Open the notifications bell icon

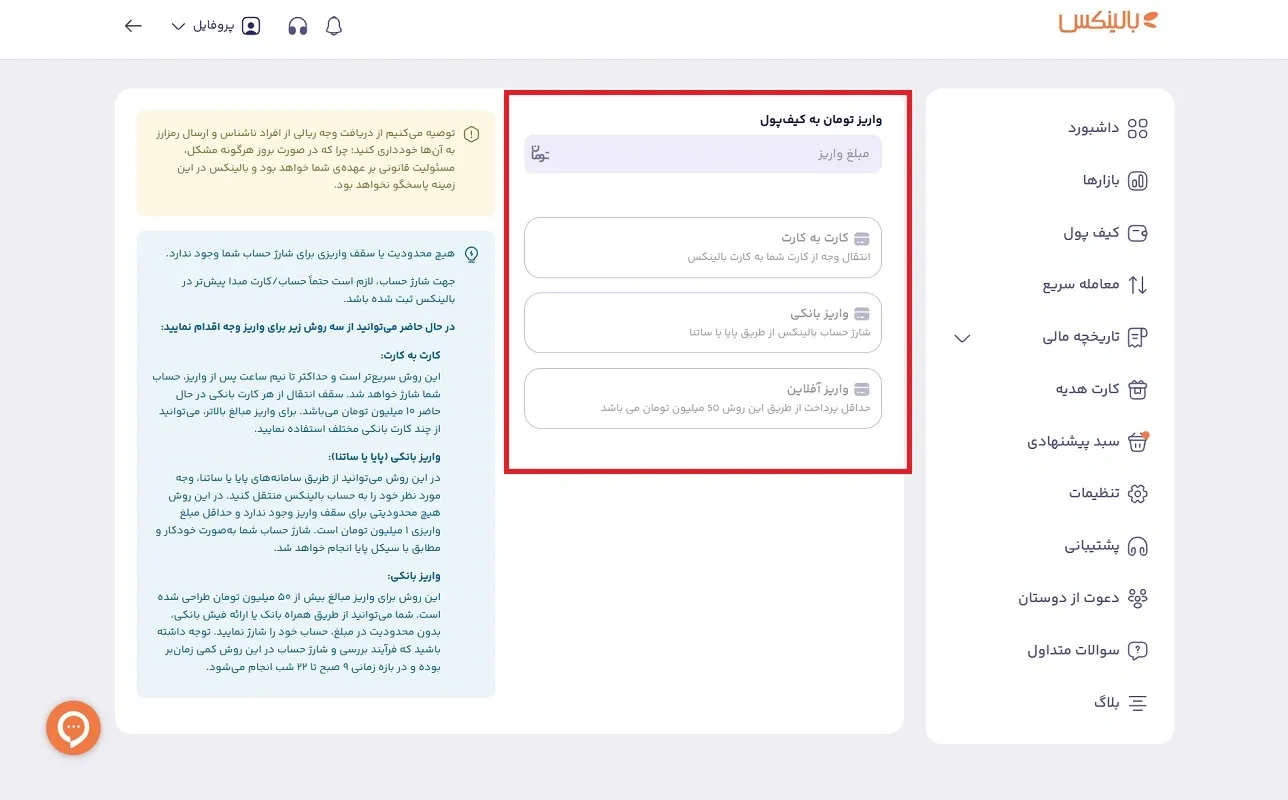(x=334, y=26)
